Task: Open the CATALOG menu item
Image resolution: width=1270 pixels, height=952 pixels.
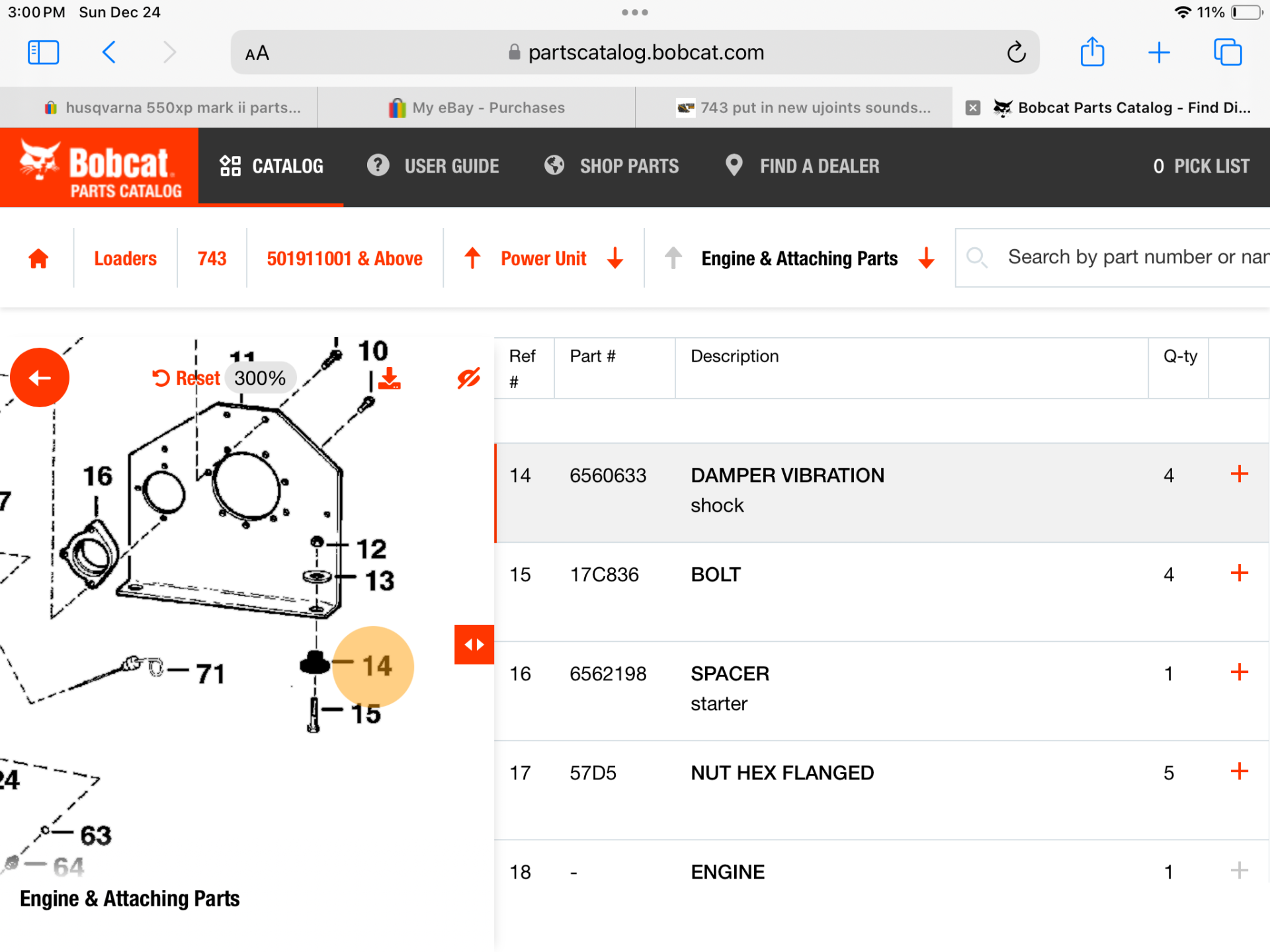Action: [271, 166]
